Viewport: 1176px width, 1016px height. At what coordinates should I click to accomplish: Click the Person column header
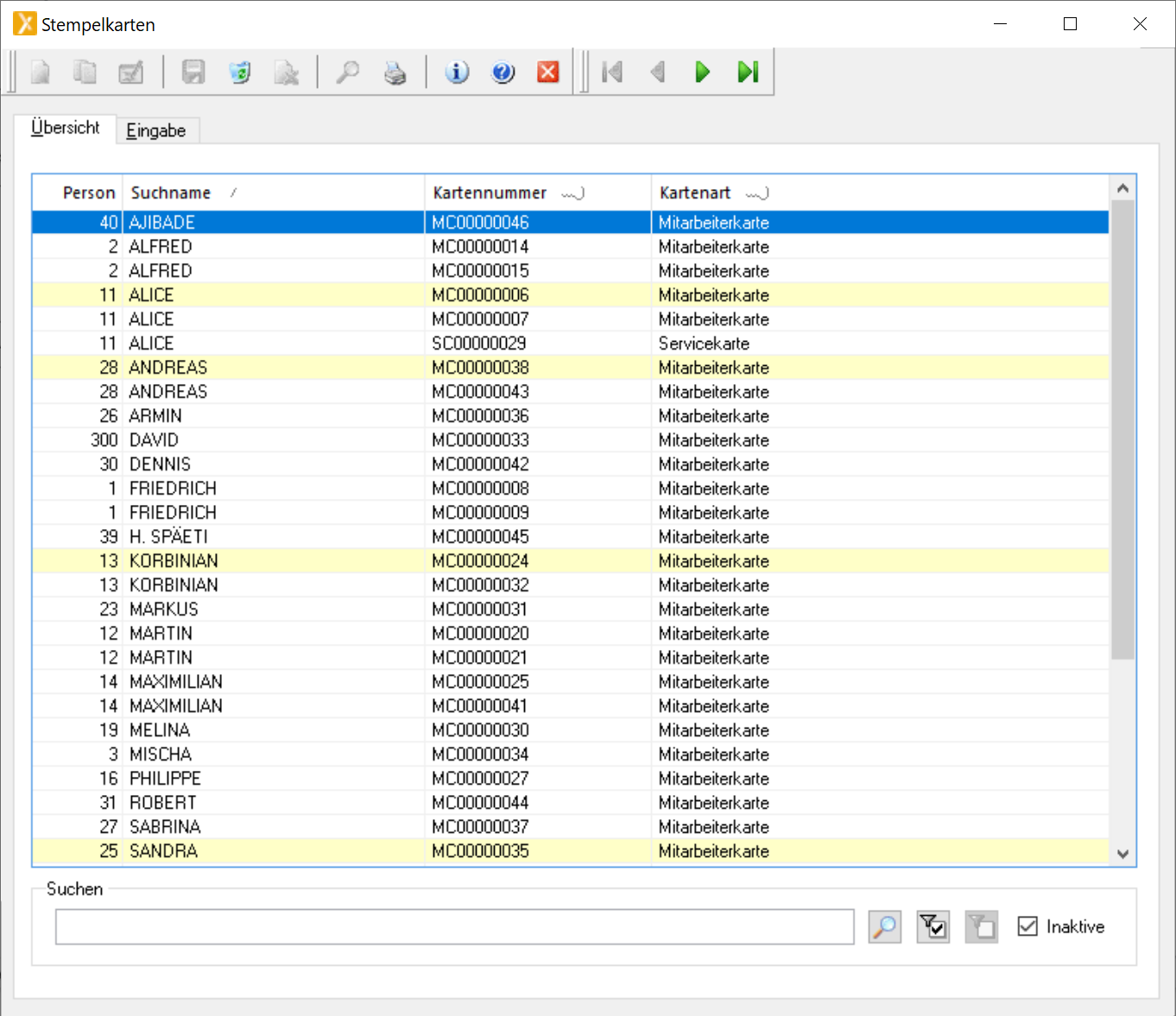point(88,192)
